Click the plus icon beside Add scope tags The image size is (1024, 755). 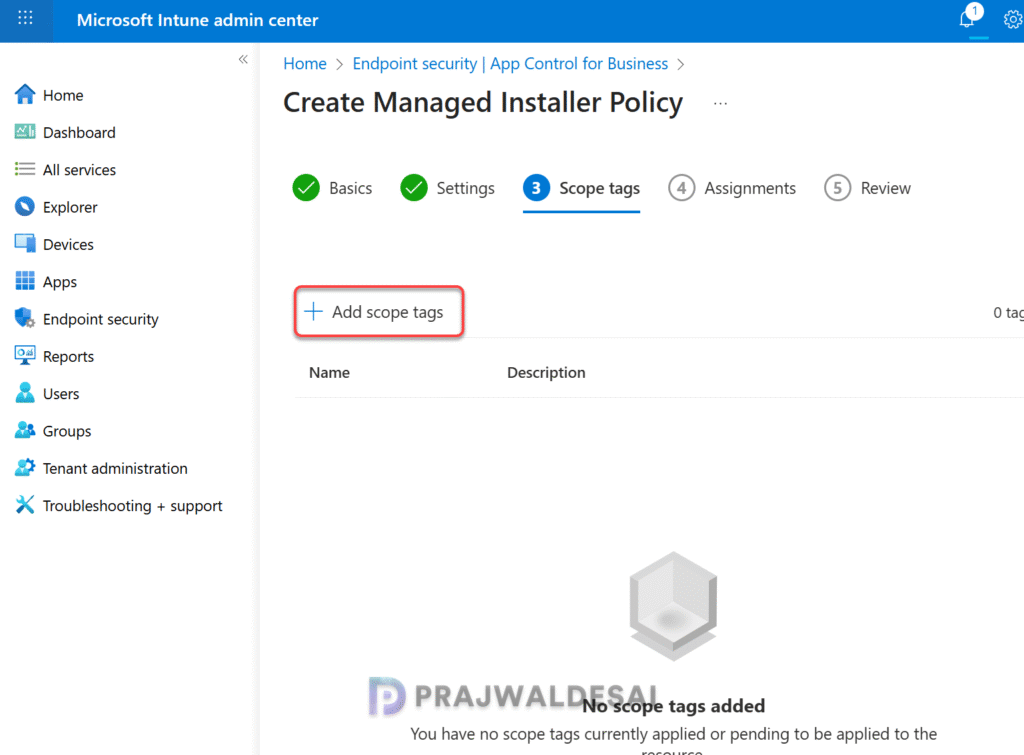313,312
